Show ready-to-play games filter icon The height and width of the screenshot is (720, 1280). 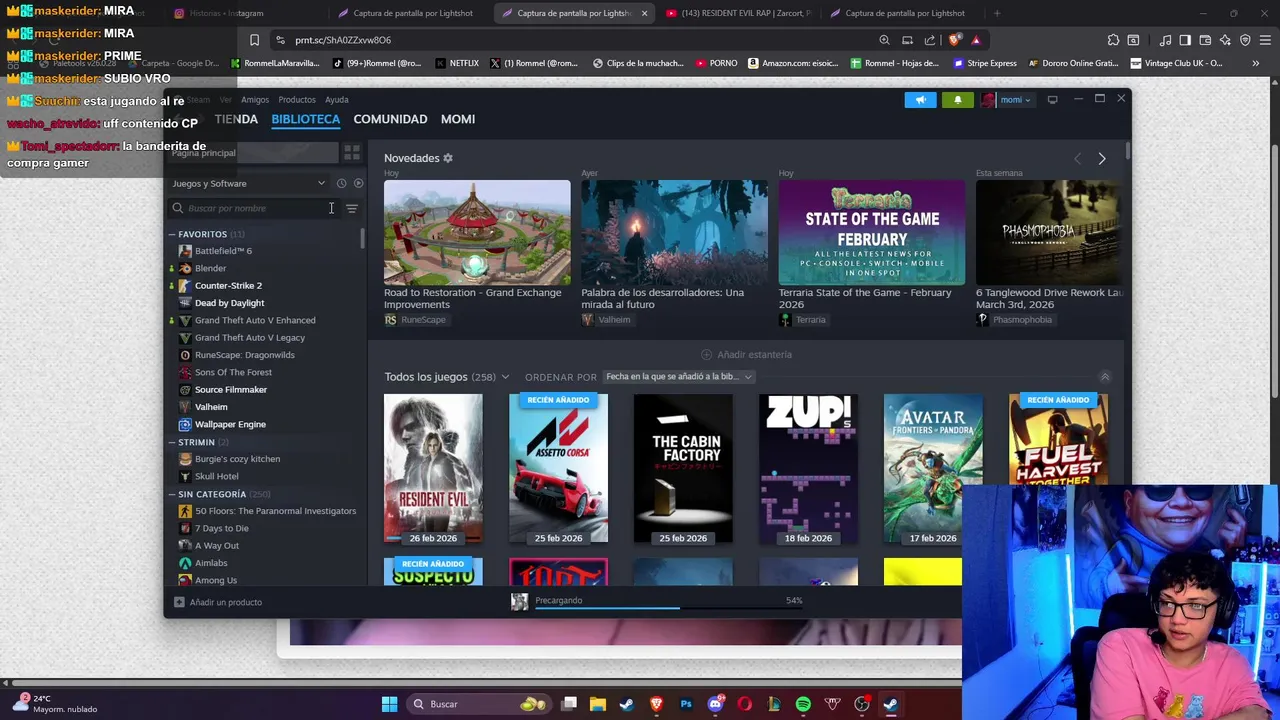point(358,183)
